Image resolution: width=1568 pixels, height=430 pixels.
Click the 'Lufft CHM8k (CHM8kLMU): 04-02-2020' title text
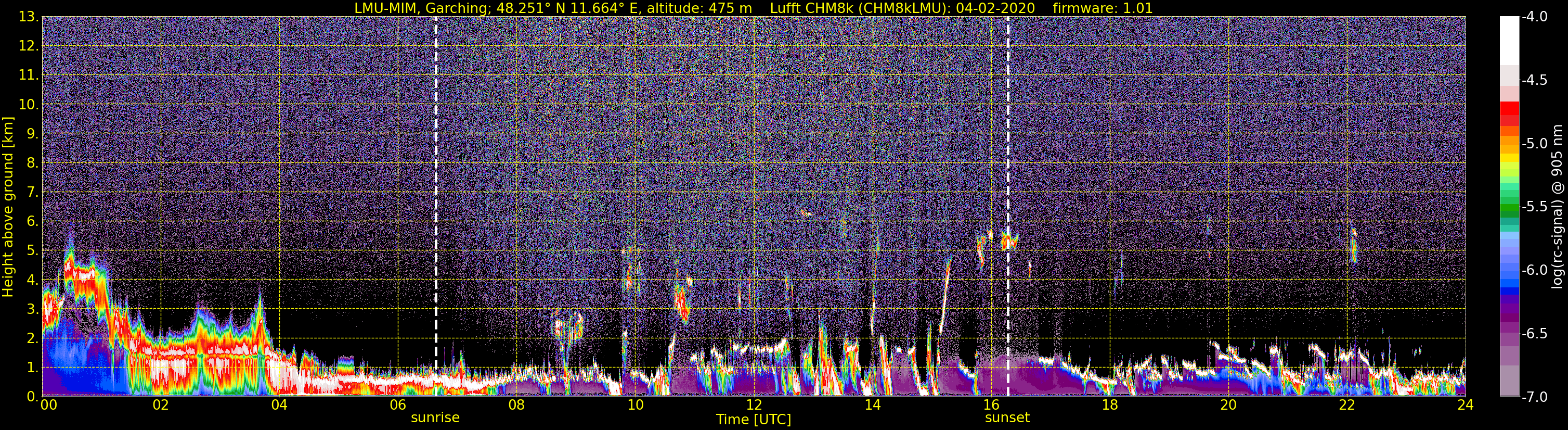point(902,8)
